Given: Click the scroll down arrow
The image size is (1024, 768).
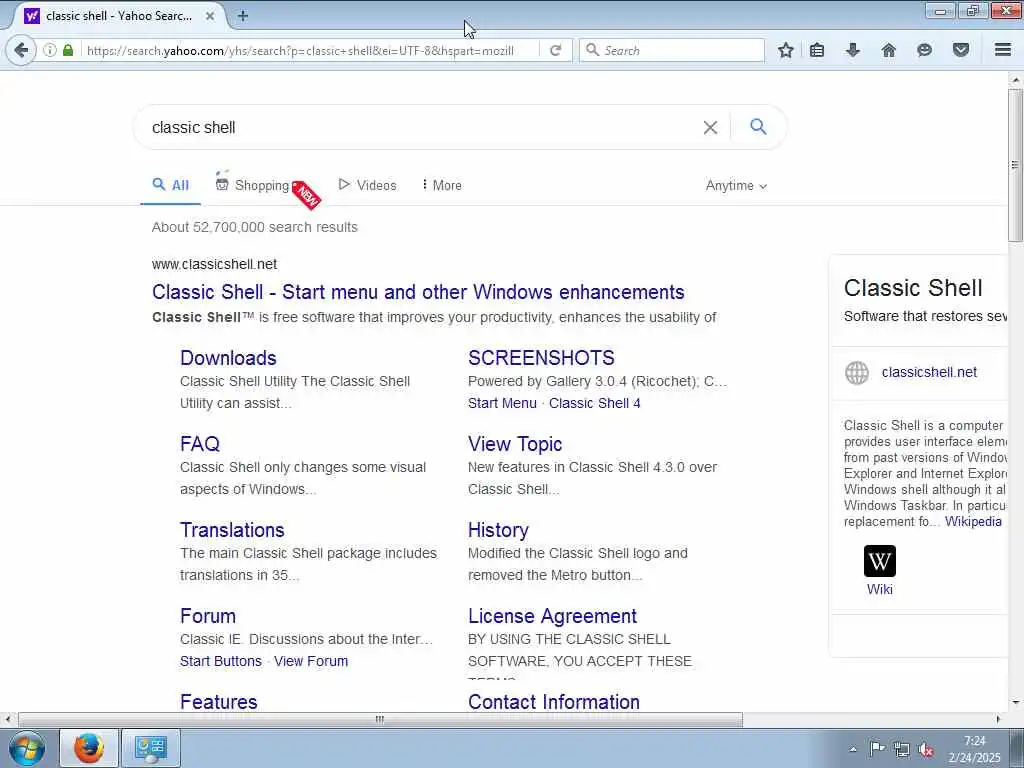Looking at the screenshot, I should 1016,703.
